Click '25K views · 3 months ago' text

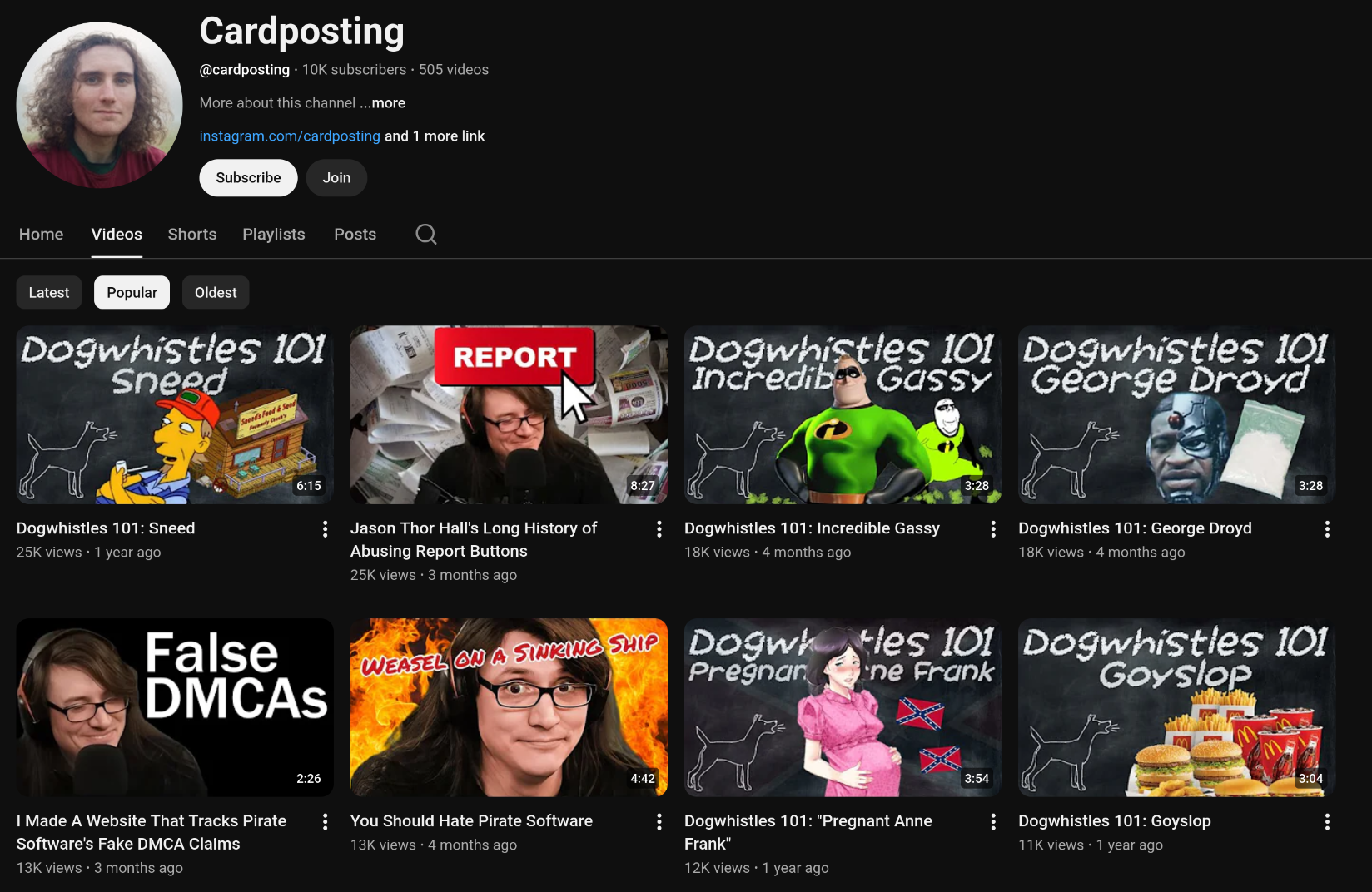434,576
